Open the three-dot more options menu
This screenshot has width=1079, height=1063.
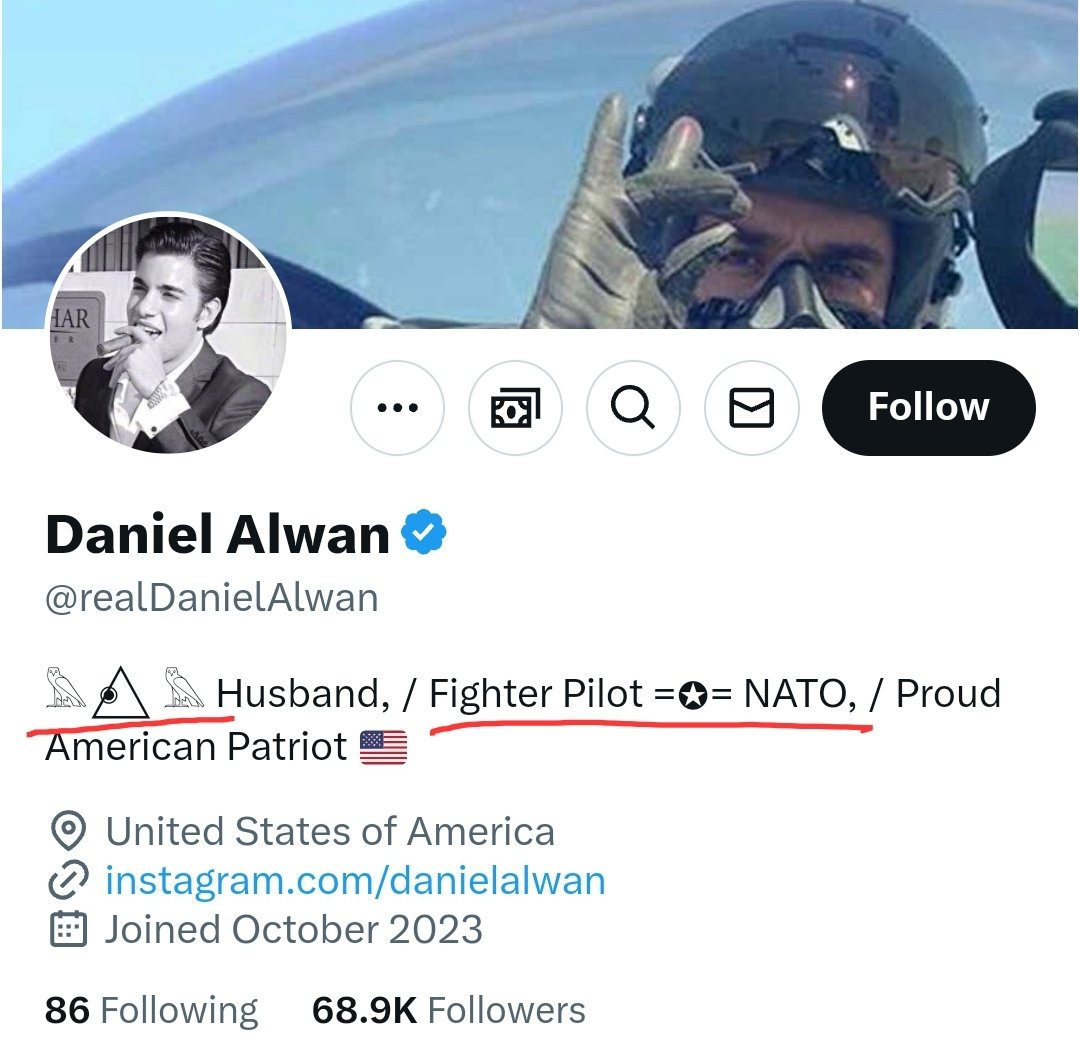[x=398, y=408]
